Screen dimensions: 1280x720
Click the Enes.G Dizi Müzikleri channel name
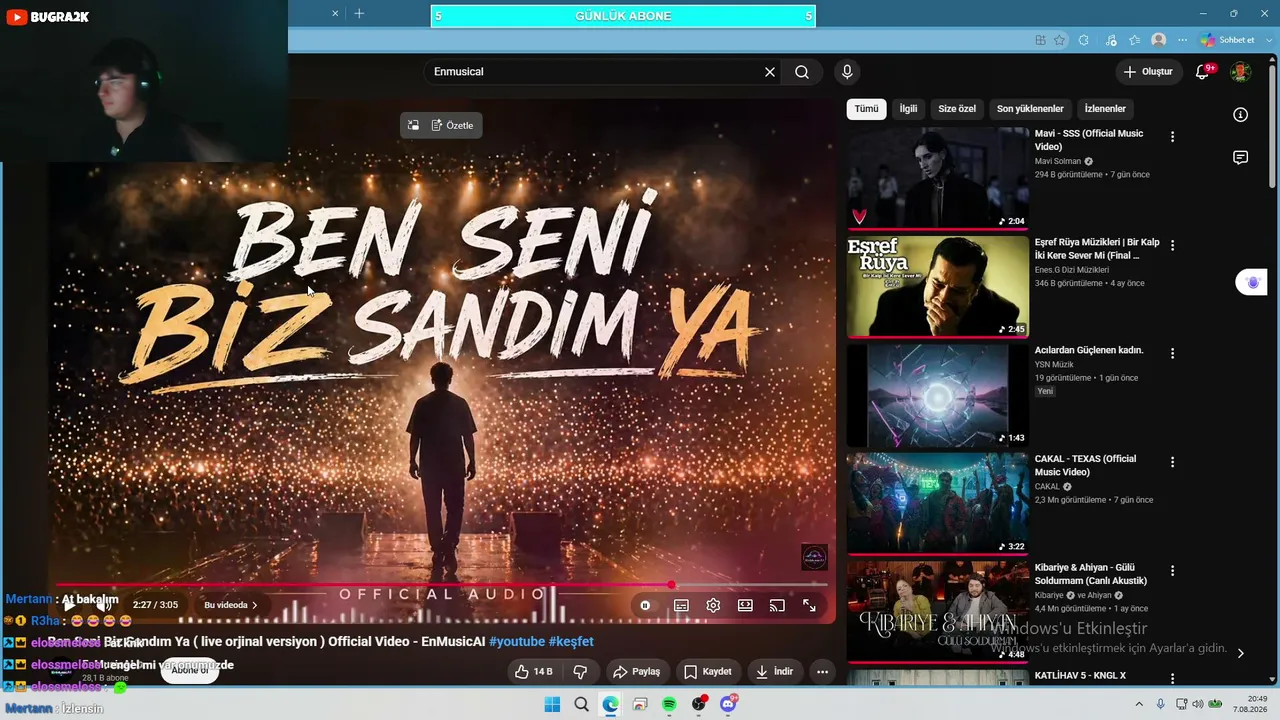pos(1072,270)
